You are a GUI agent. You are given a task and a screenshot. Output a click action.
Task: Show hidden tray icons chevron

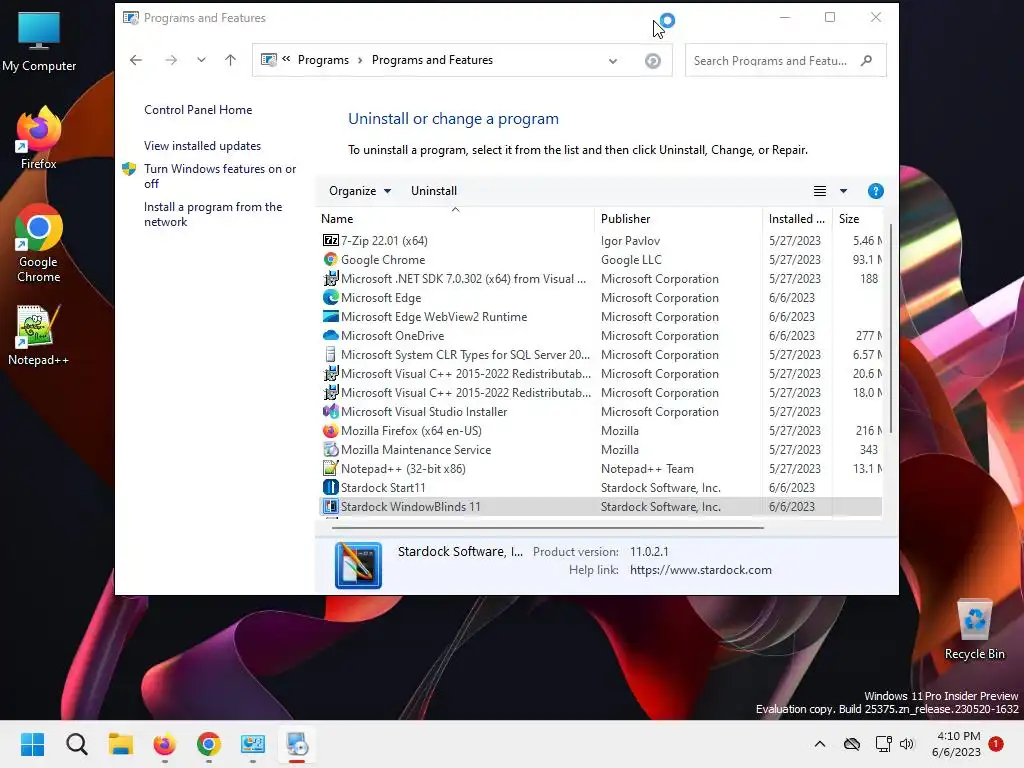coord(820,744)
